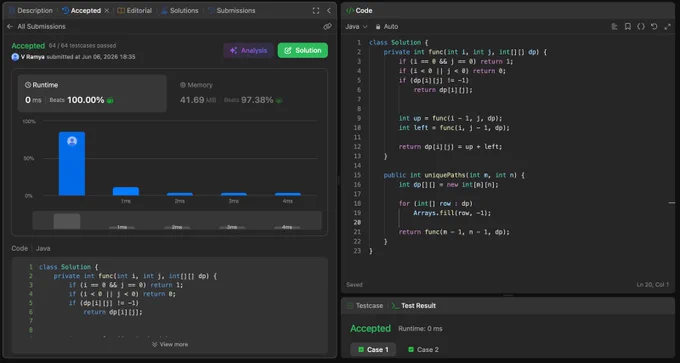Expand editor with fullscreen arrows icon
This screenshot has width=680, height=363.
[667, 26]
